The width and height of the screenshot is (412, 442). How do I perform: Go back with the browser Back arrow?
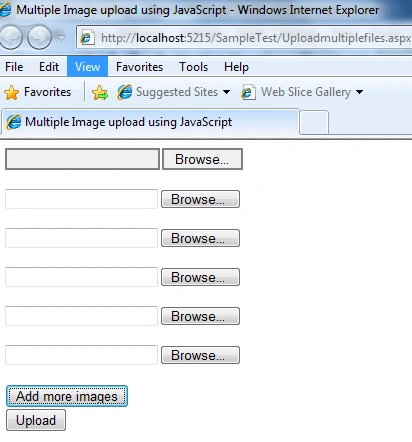[x=10, y=37]
